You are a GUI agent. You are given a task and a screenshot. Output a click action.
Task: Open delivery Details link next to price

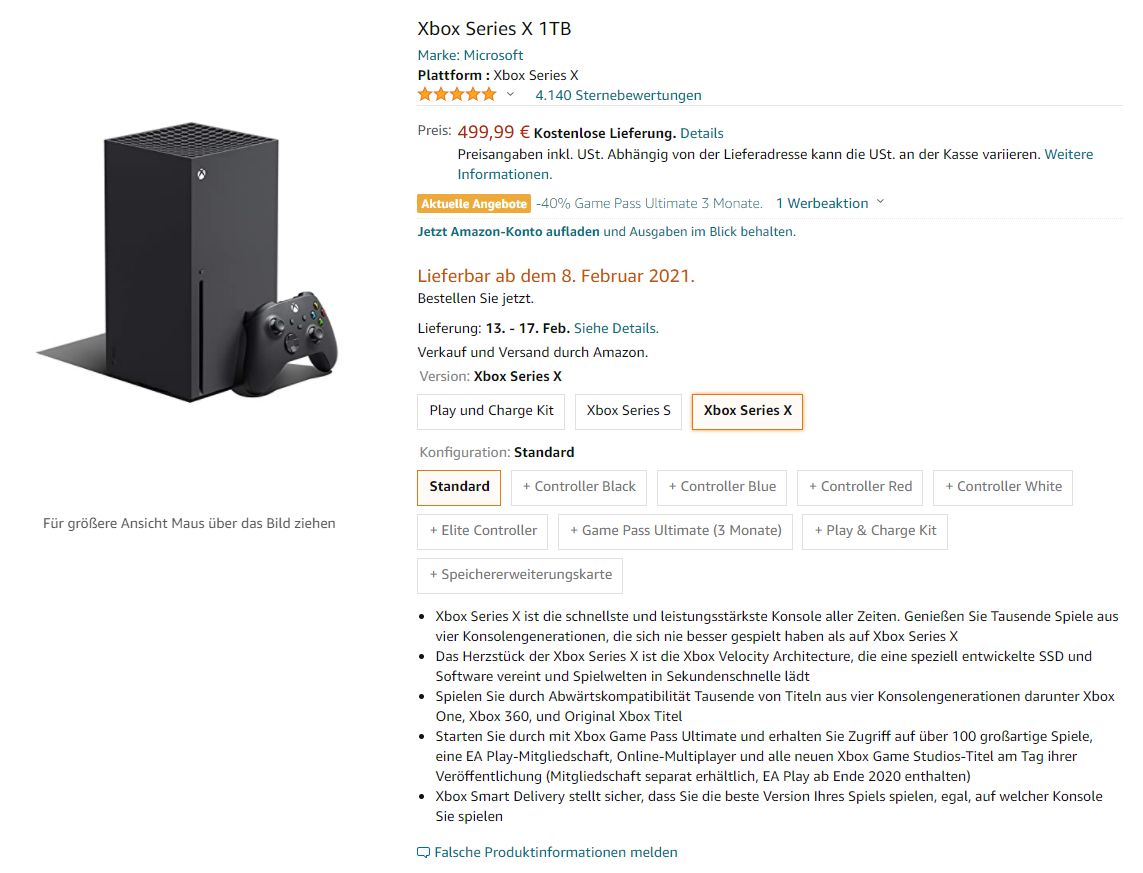pos(702,133)
